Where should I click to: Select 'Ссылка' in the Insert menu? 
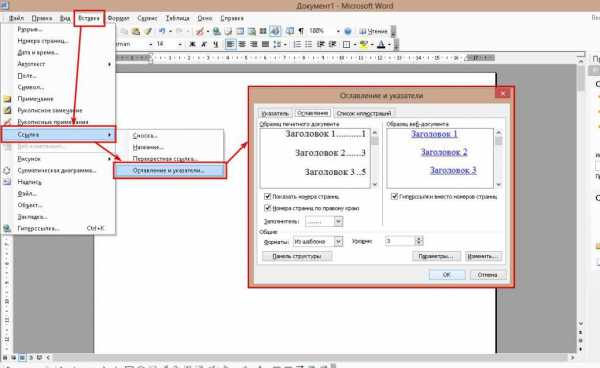tap(59, 134)
